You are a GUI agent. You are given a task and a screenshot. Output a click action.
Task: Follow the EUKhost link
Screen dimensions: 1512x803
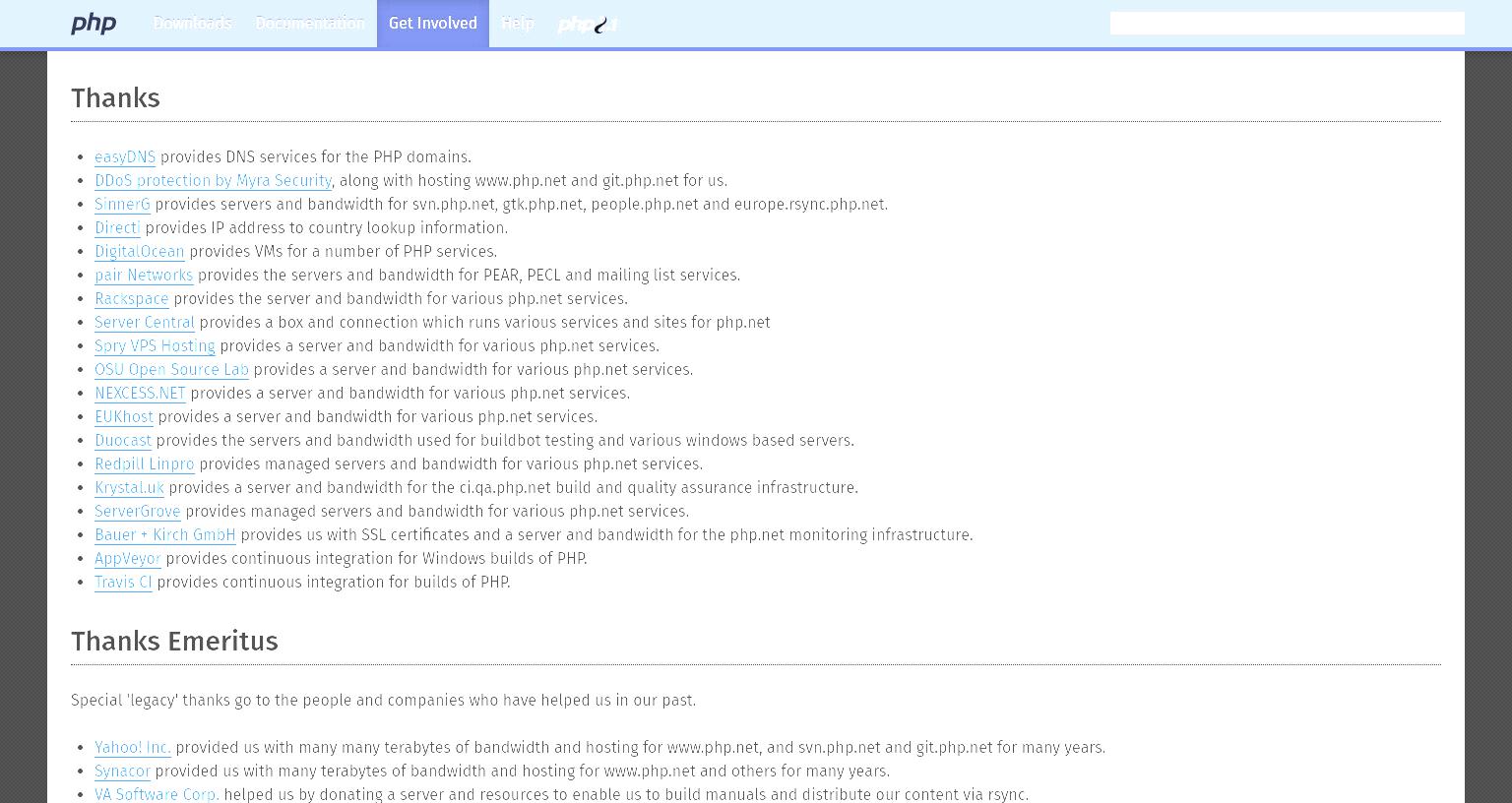124,417
